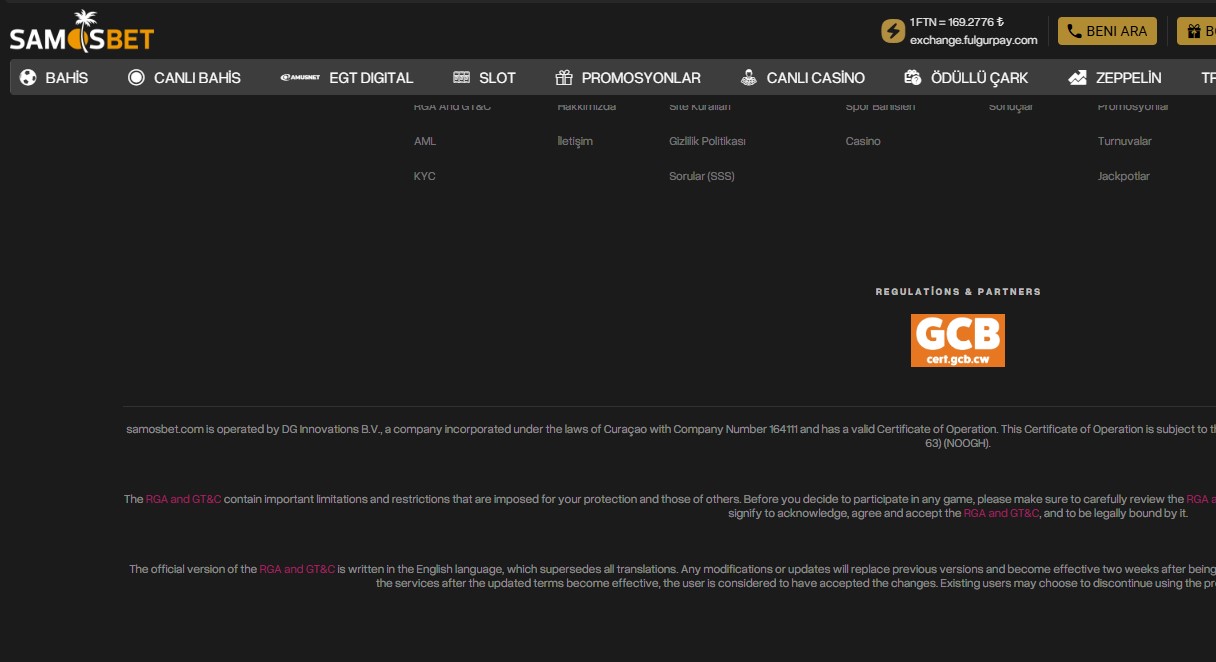The width and height of the screenshot is (1216, 662).
Task: Click the slot machine icon
Action: [x=461, y=77]
